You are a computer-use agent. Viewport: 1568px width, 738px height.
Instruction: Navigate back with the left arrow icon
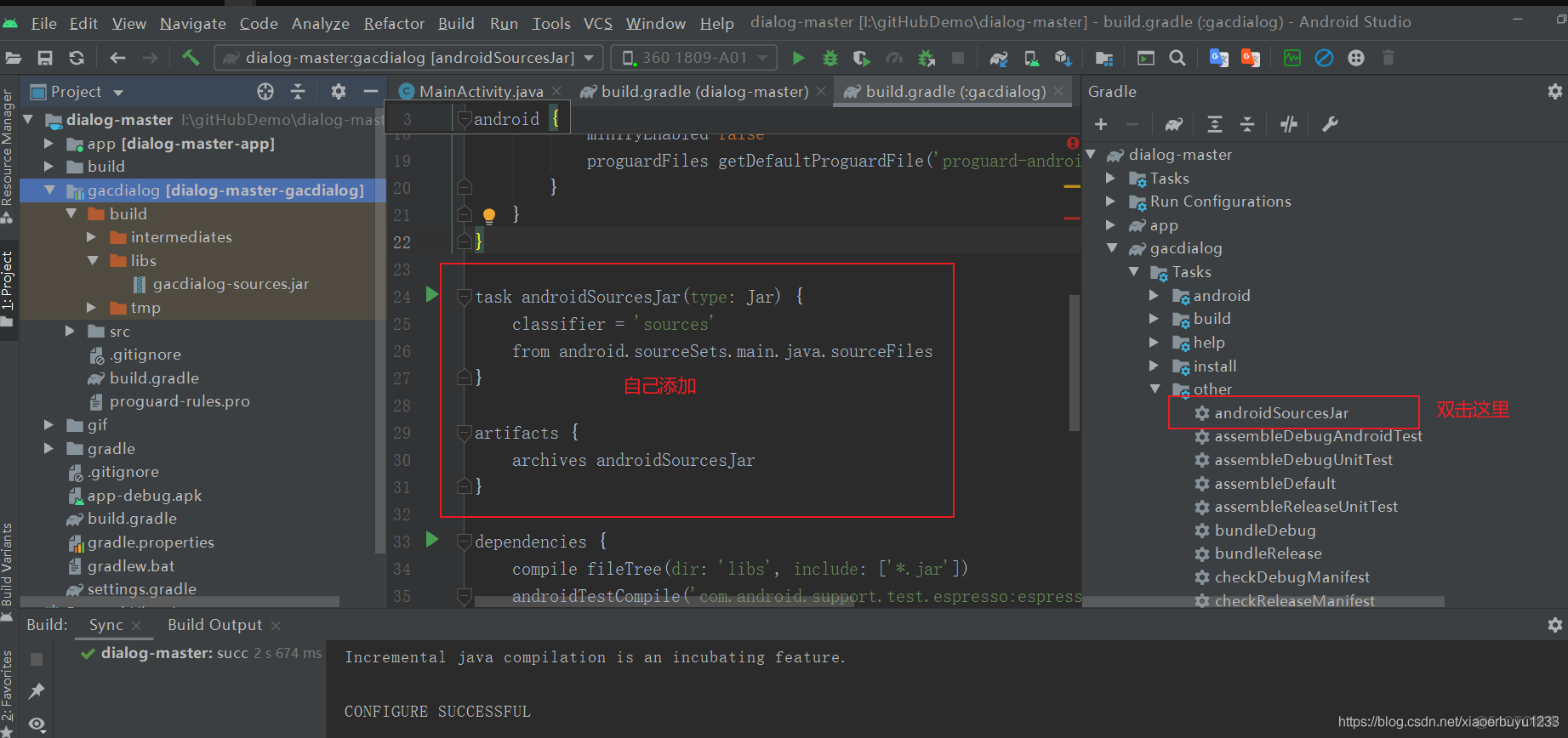point(117,58)
